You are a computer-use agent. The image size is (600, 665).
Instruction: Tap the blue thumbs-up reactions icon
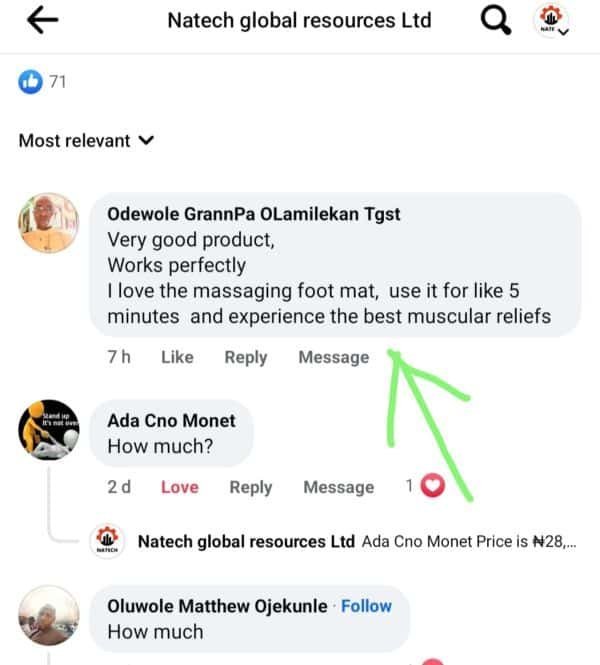click(x=30, y=82)
